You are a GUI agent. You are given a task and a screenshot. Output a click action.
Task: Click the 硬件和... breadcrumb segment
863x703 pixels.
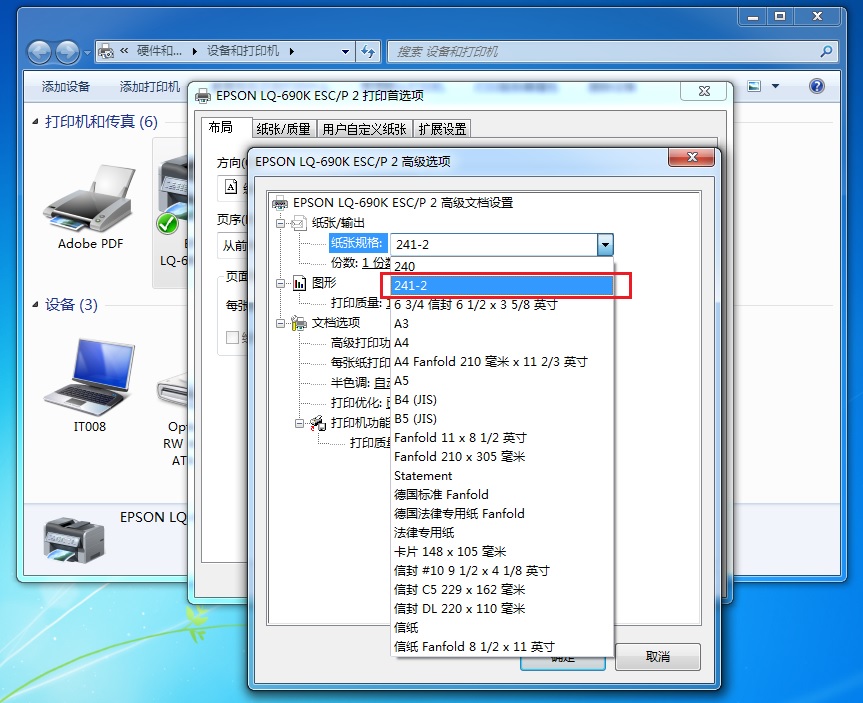click(x=159, y=51)
